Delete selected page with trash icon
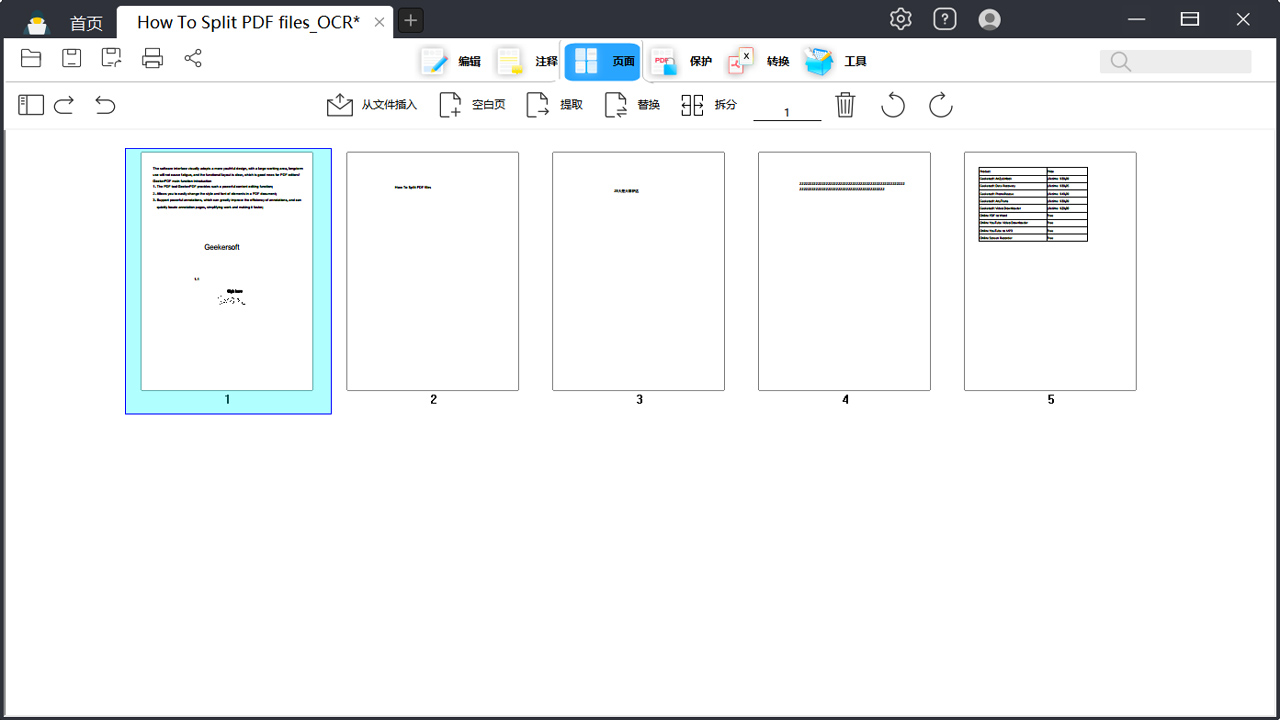The height and width of the screenshot is (720, 1280). pos(845,105)
